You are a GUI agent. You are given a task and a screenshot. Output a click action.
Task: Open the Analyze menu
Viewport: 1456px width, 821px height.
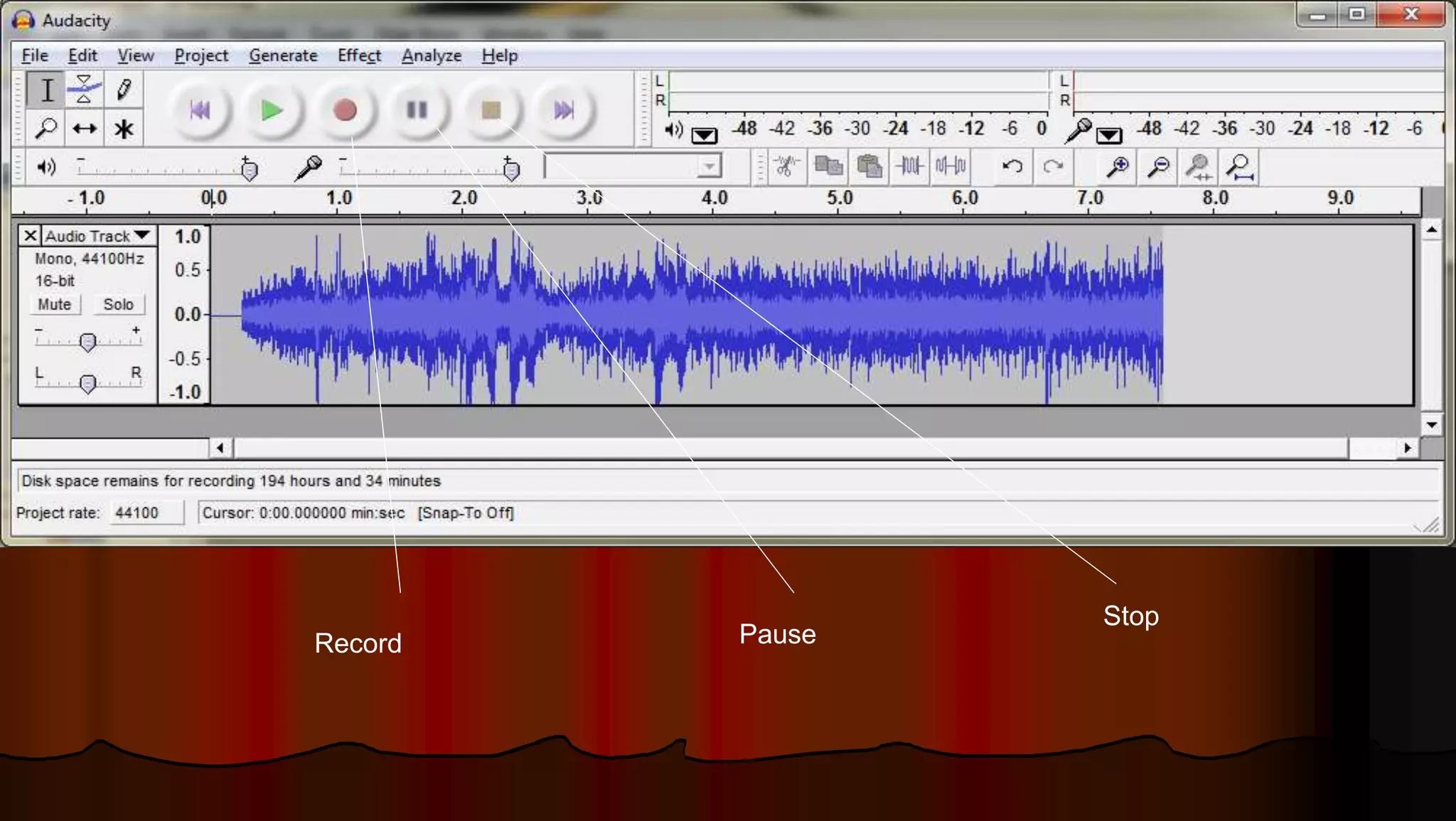point(432,55)
